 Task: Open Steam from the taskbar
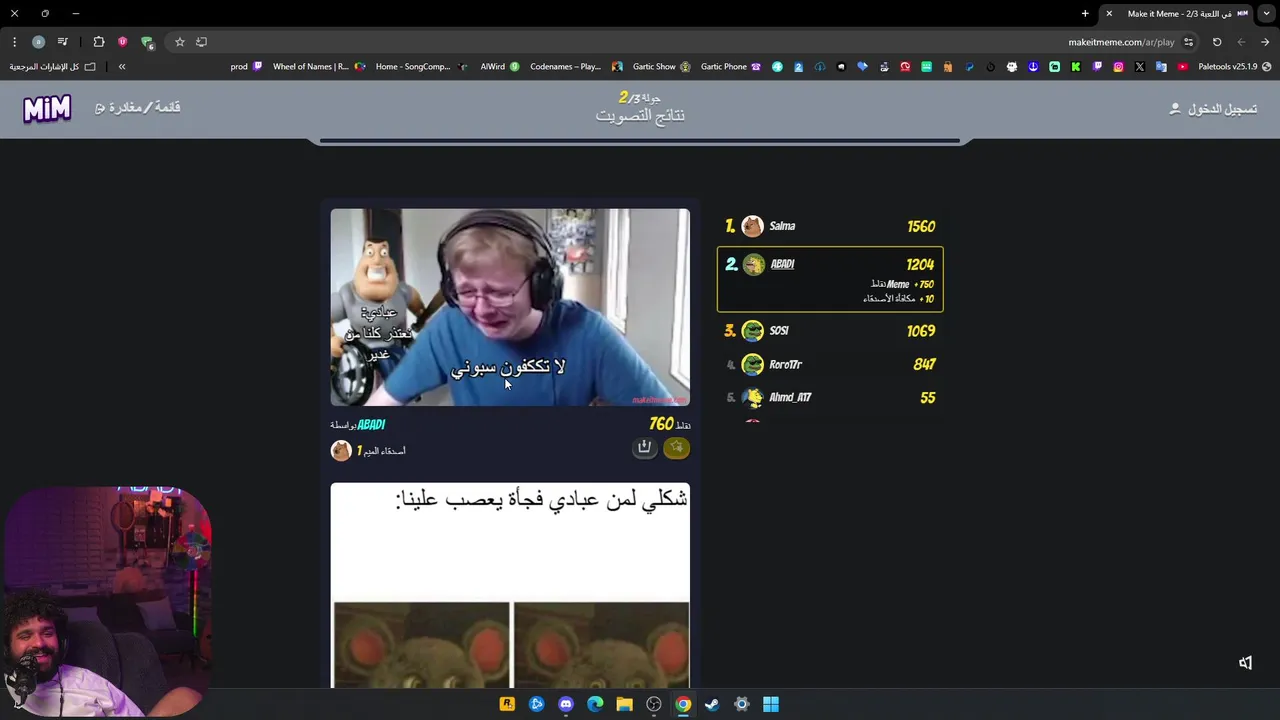click(712, 704)
